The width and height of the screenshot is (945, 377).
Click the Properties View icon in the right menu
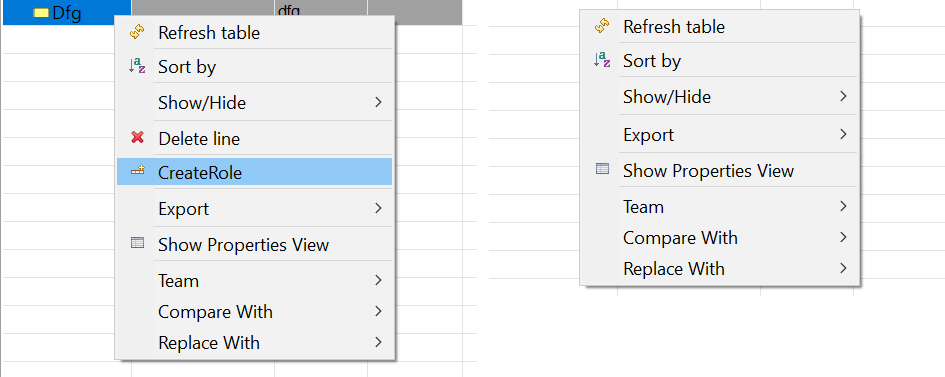[602, 169]
